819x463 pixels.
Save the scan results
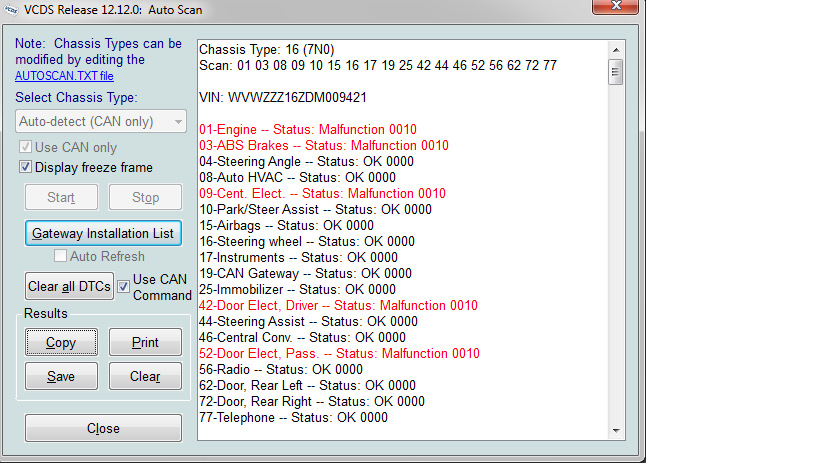(61, 376)
